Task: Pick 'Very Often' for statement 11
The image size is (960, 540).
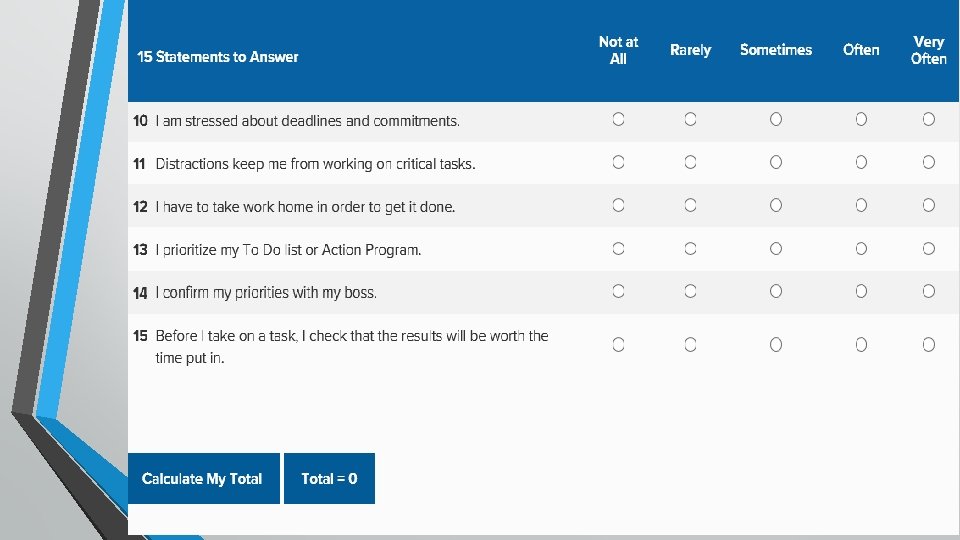Action: point(929,162)
